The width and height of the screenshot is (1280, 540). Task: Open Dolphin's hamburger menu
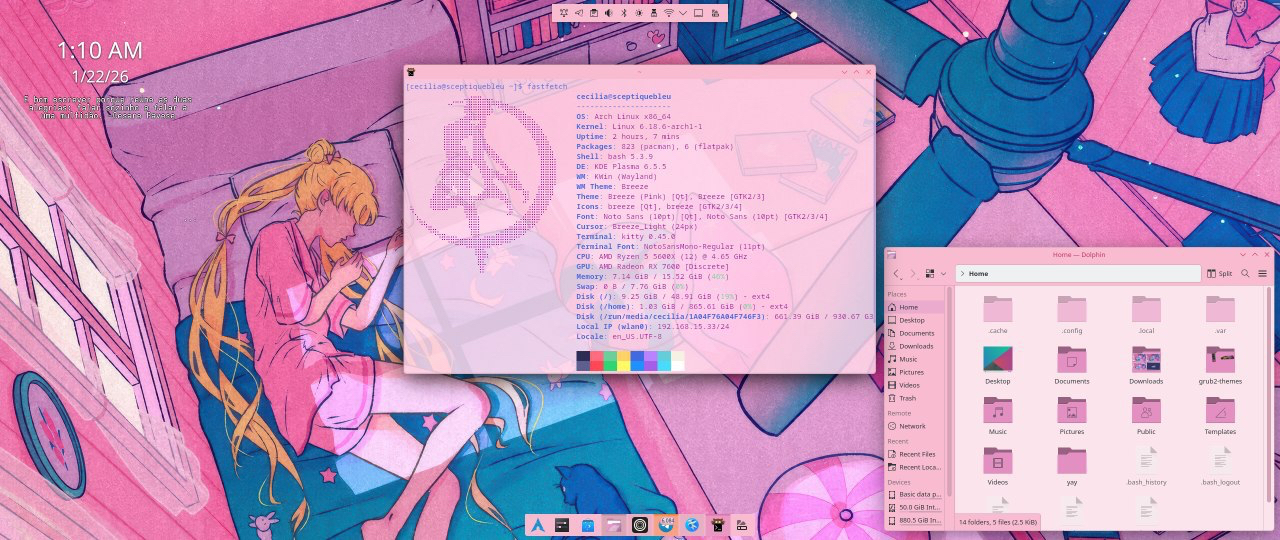point(1263,273)
